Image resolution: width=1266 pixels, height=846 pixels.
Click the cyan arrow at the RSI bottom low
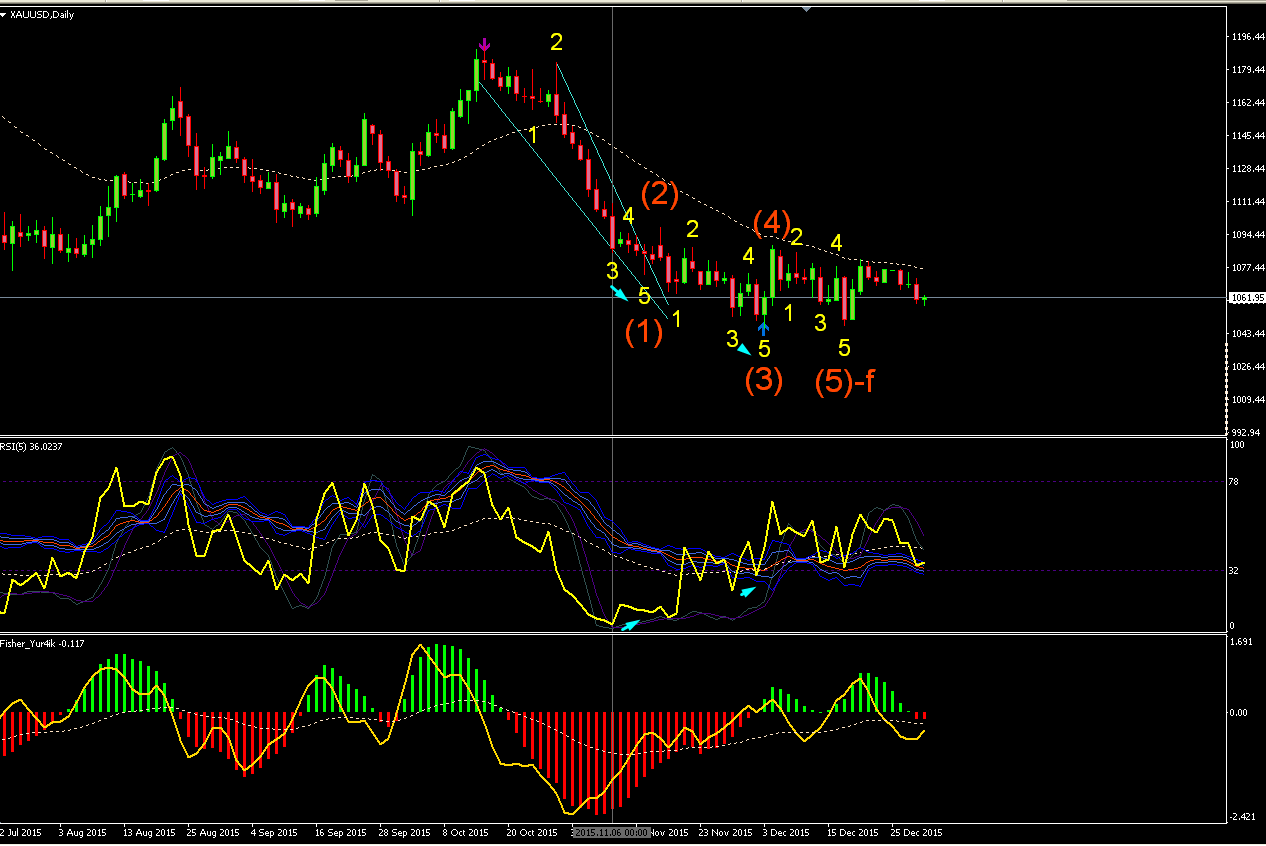coord(630,625)
